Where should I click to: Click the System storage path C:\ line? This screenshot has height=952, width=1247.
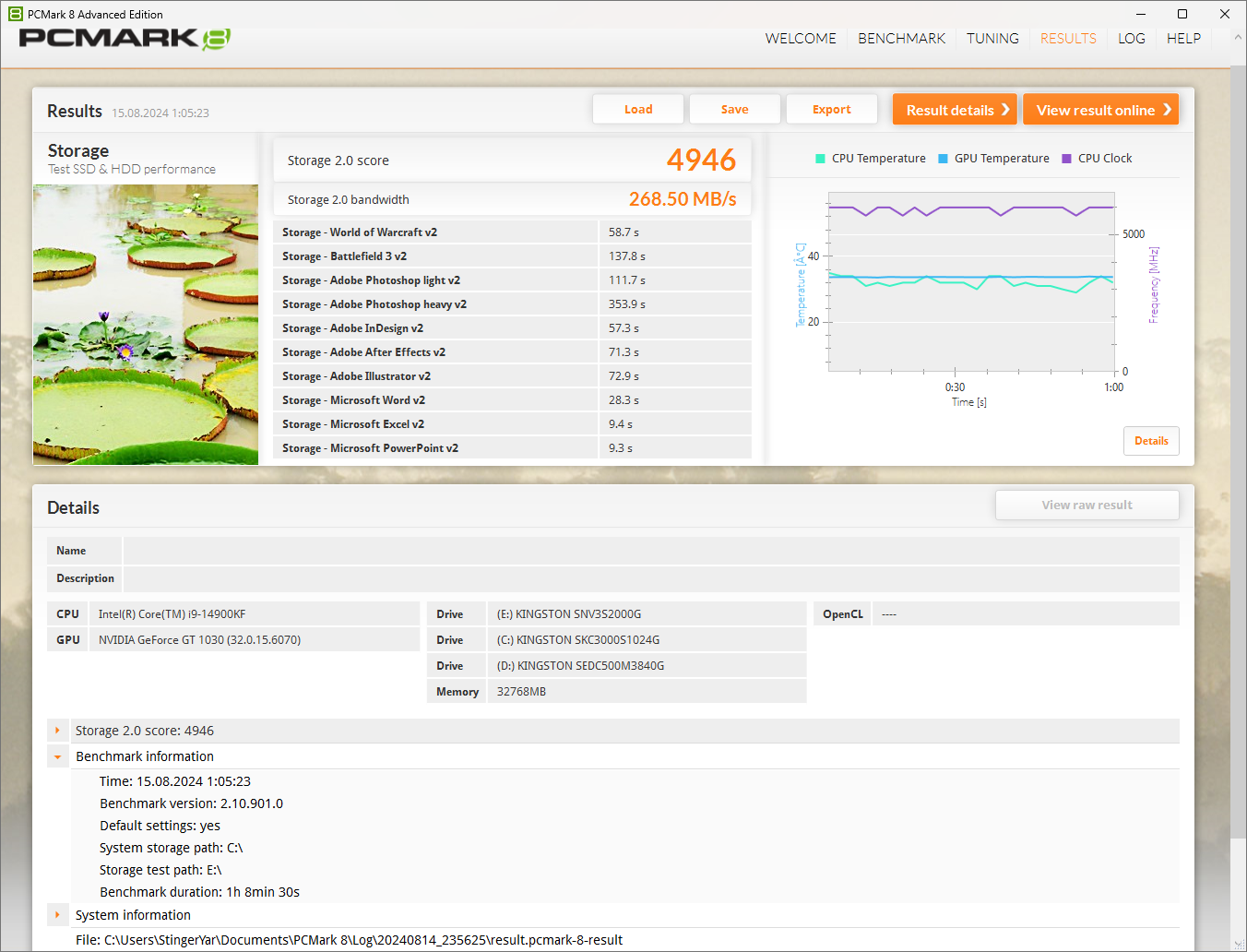(172, 848)
